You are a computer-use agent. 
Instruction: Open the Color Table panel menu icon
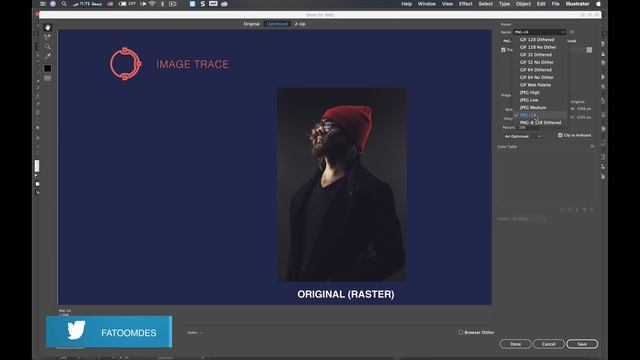coord(592,147)
